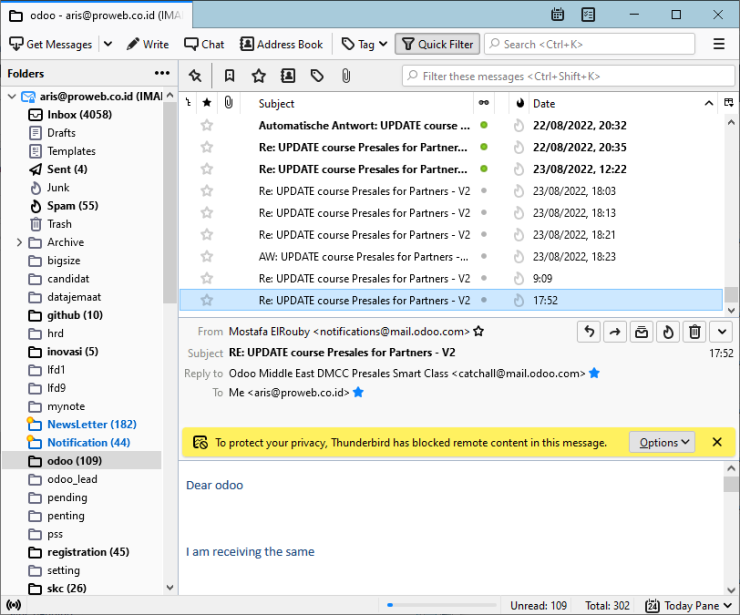Image resolution: width=740 pixels, height=615 pixels.
Task: Open the Spam (55) folder
Action: tap(72, 206)
